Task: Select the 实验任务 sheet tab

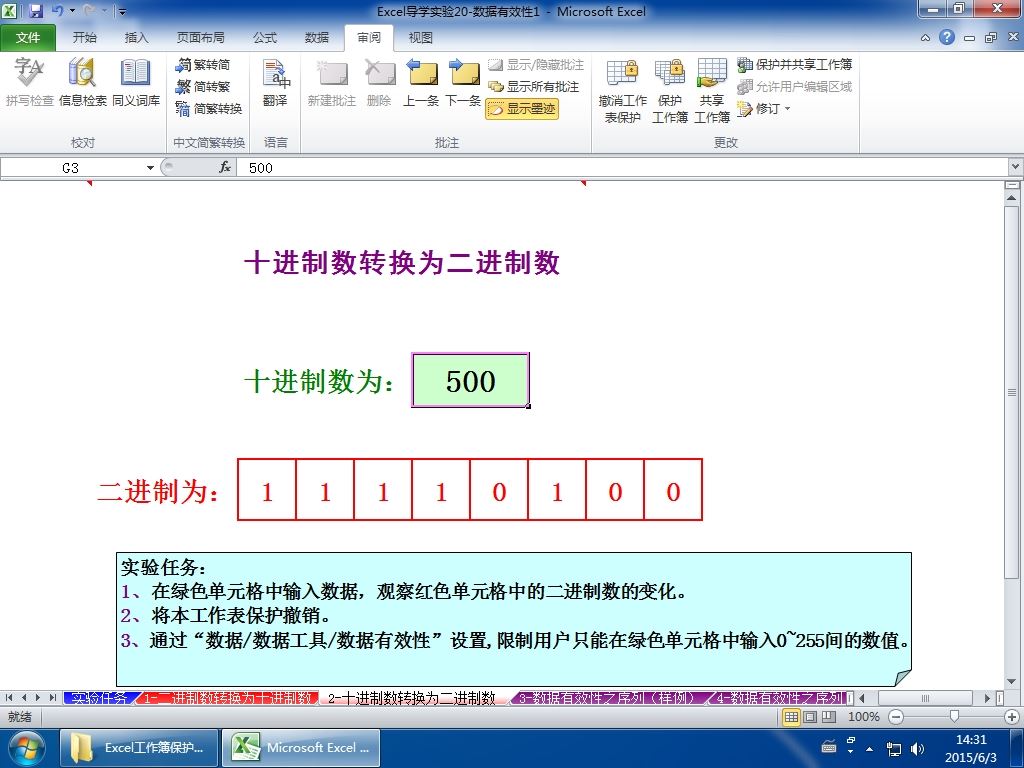Action: [x=99, y=698]
